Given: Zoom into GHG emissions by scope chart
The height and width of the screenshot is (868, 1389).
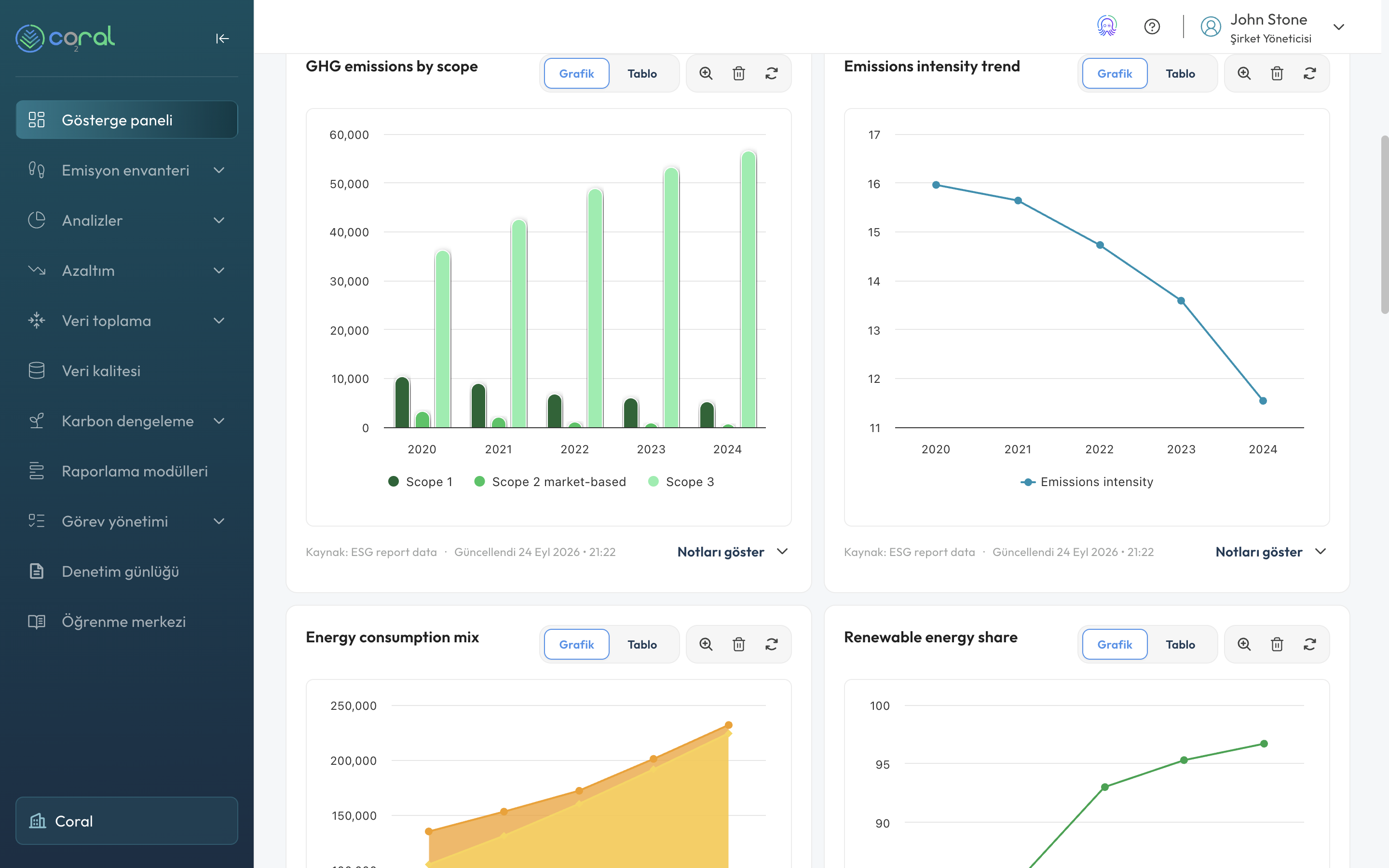Looking at the screenshot, I should [x=706, y=73].
